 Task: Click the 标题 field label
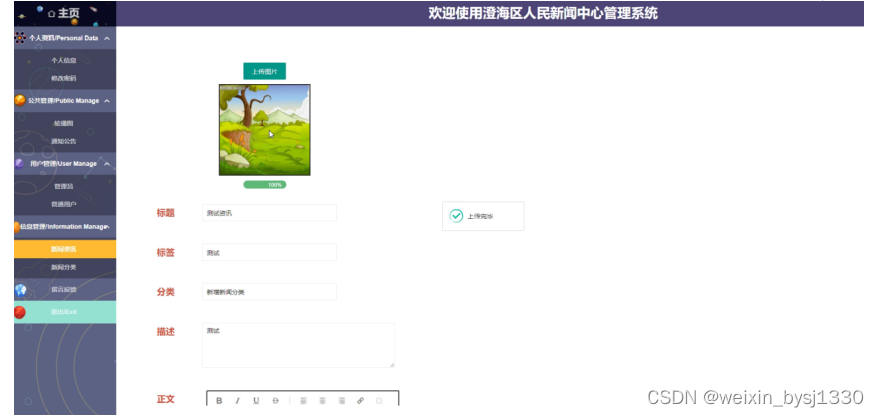pyautogui.click(x=165, y=213)
